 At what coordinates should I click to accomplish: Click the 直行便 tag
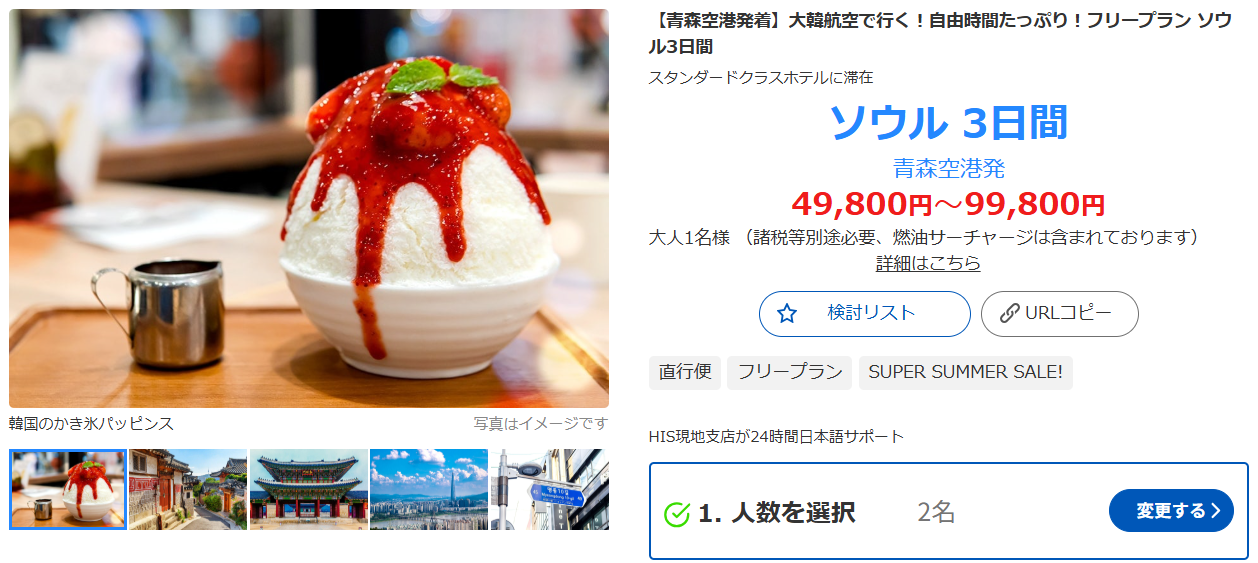click(x=685, y=372)
